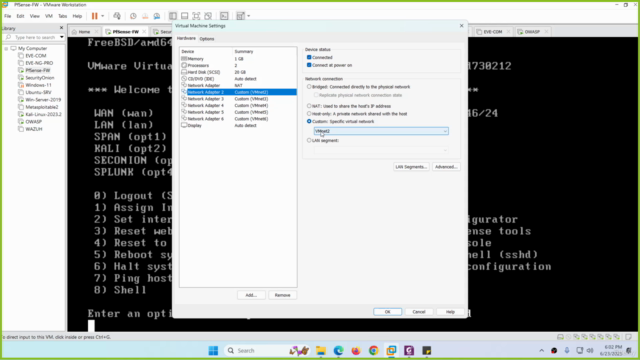Click the Suspend (pause) toolbar icon
Viewport: 640px width, 360px height.
pos(94,16)
